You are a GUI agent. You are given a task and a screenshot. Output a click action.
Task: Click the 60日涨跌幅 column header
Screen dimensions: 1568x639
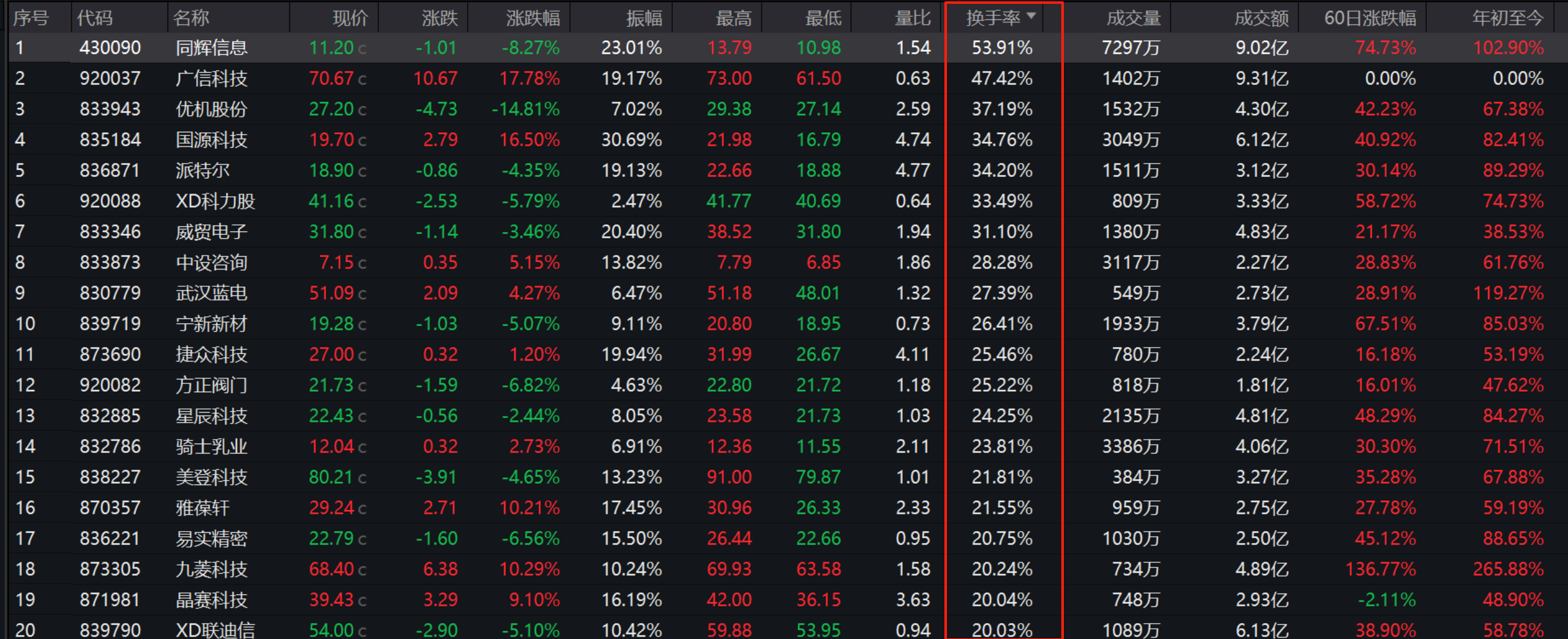click(1370, 18)
